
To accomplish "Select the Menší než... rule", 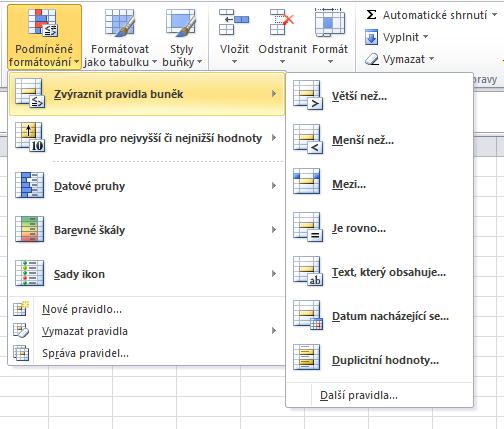I will [x=380, y=140].
